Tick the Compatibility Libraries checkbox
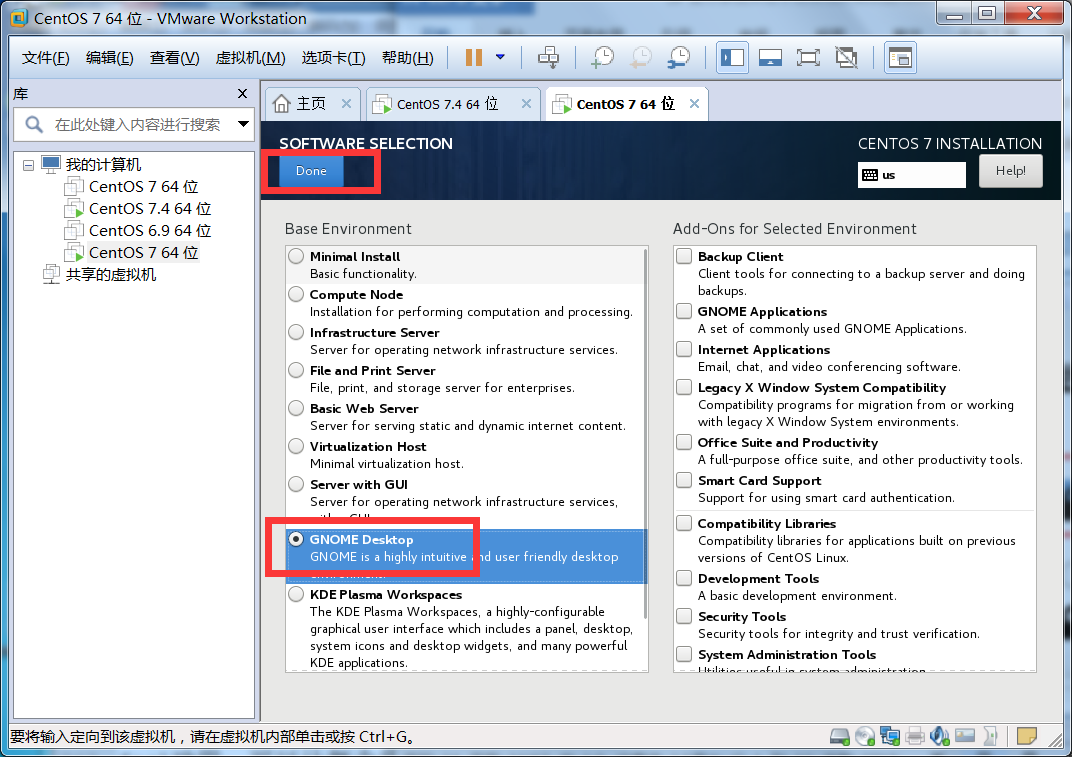Image resolution: width=1072 pixels, height=757 pixels. pos(684,523)
